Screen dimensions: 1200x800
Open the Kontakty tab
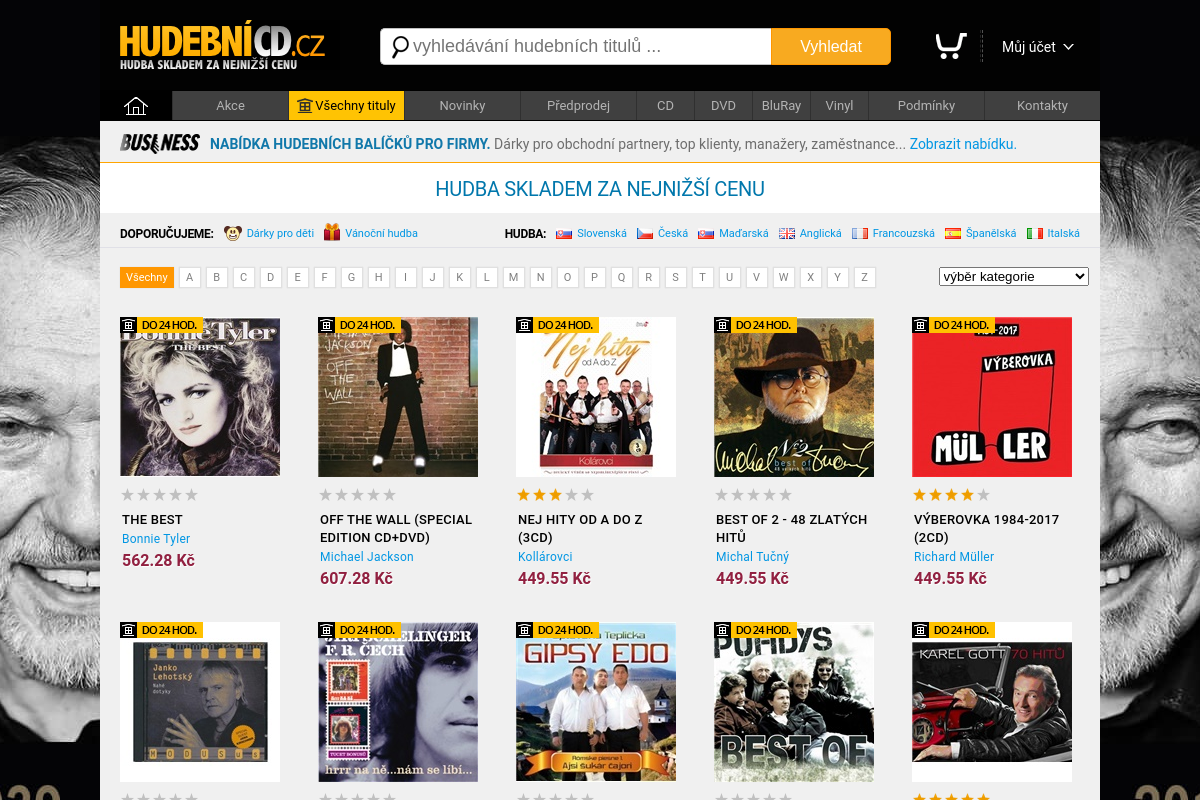coord(1042,106)
